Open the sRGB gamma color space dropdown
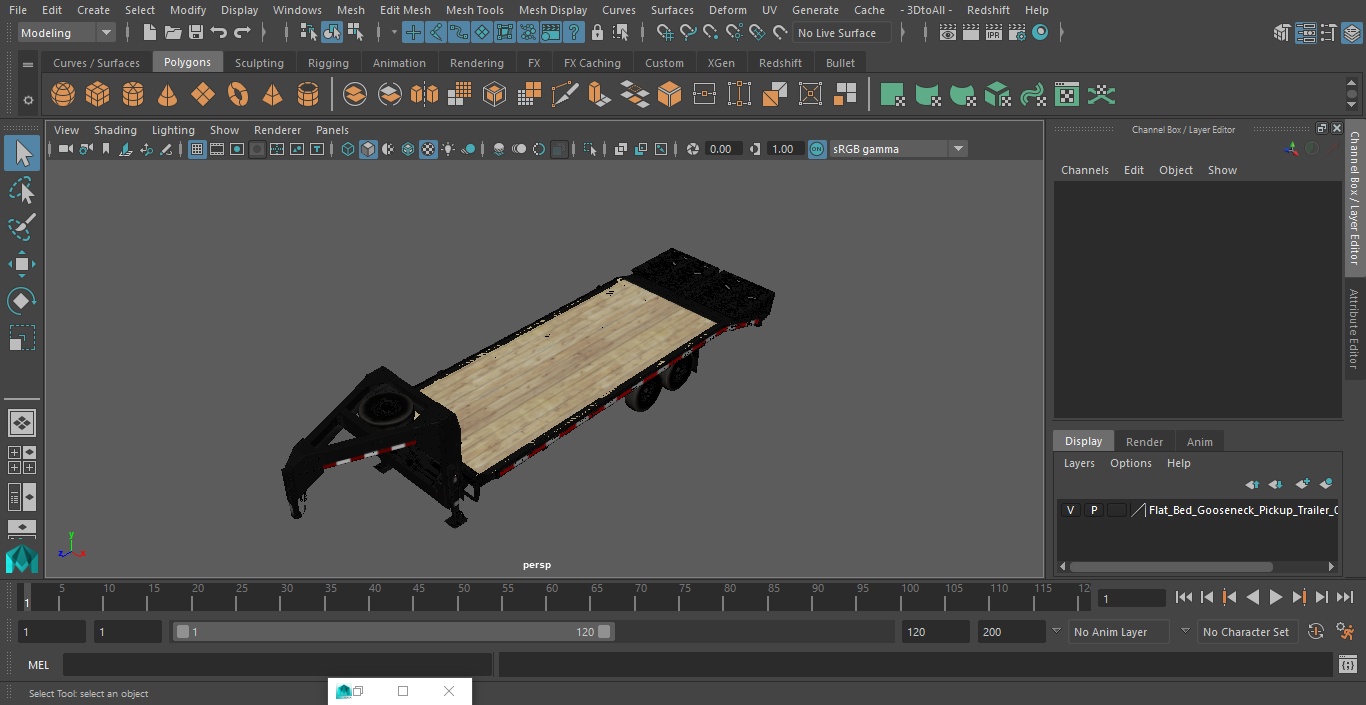The width and height of the screenshot is (1366, 705). (x=898, y=149)
